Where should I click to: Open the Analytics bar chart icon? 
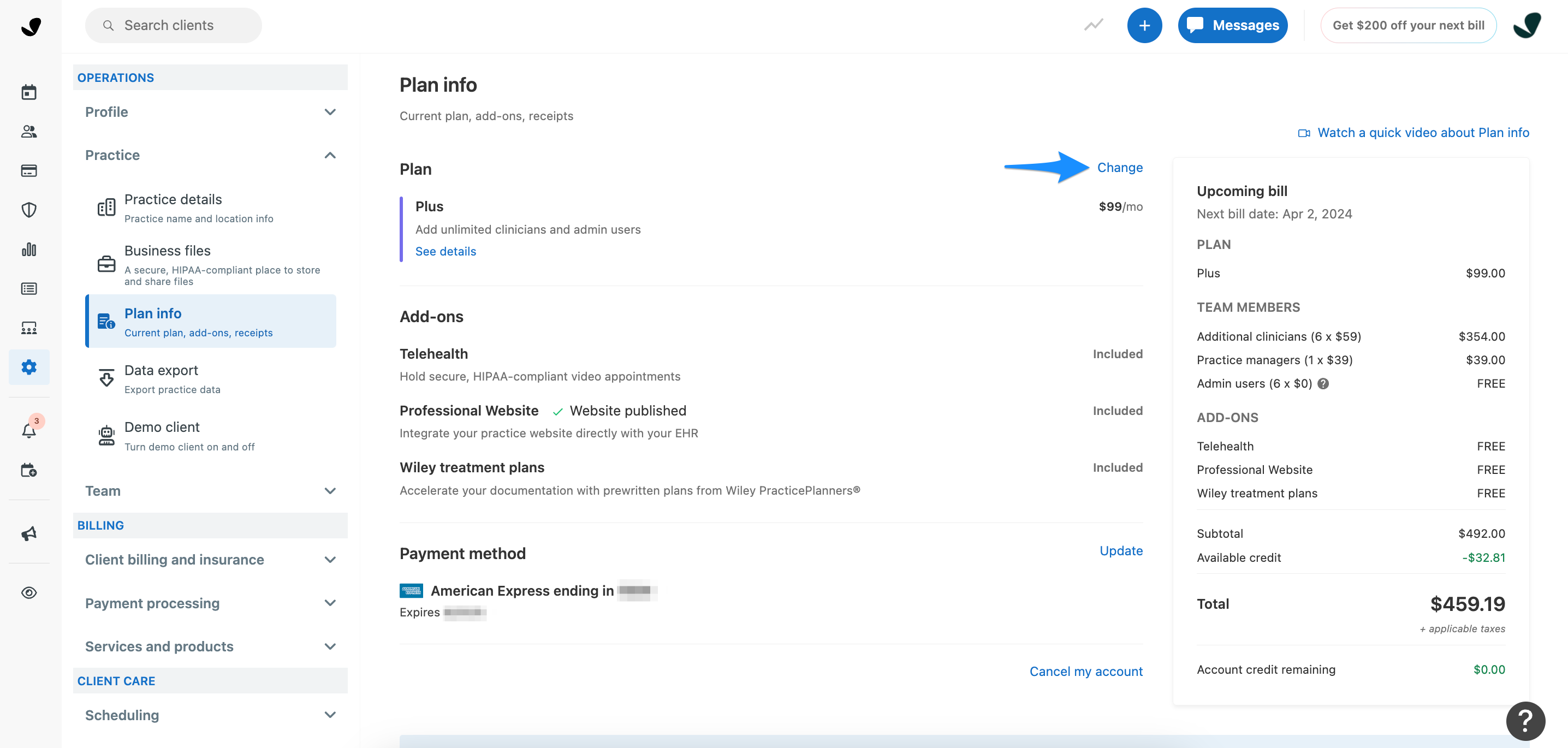pos(28,249)
